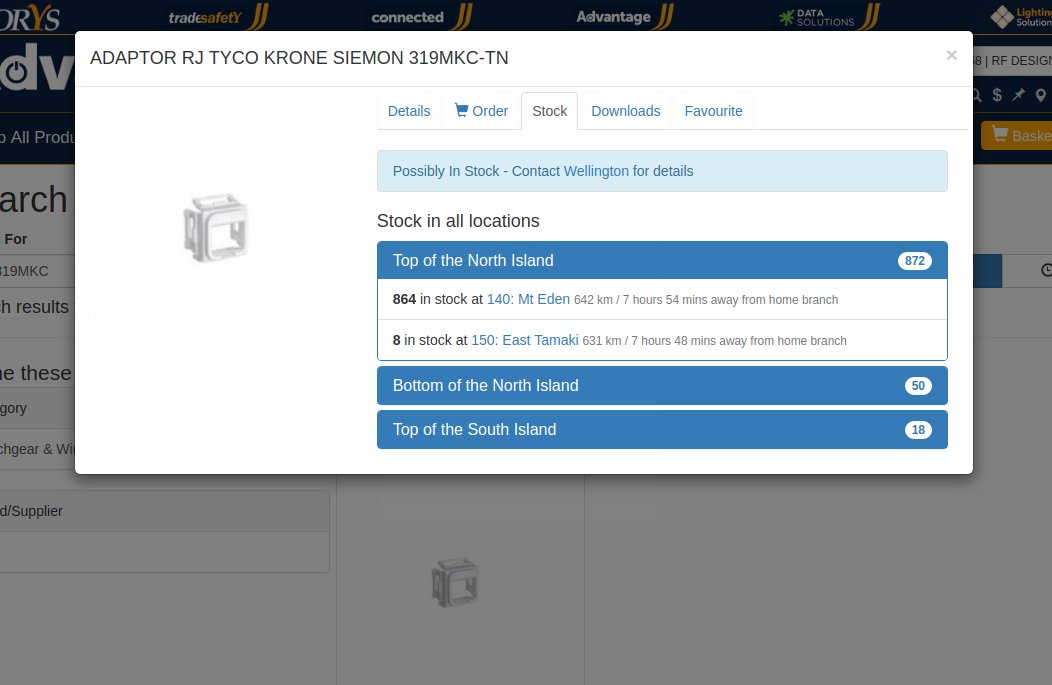Screen dimensions: 1052x685
Task: Expand the Bottom of the North Island section
Action: tap(662, 386)
